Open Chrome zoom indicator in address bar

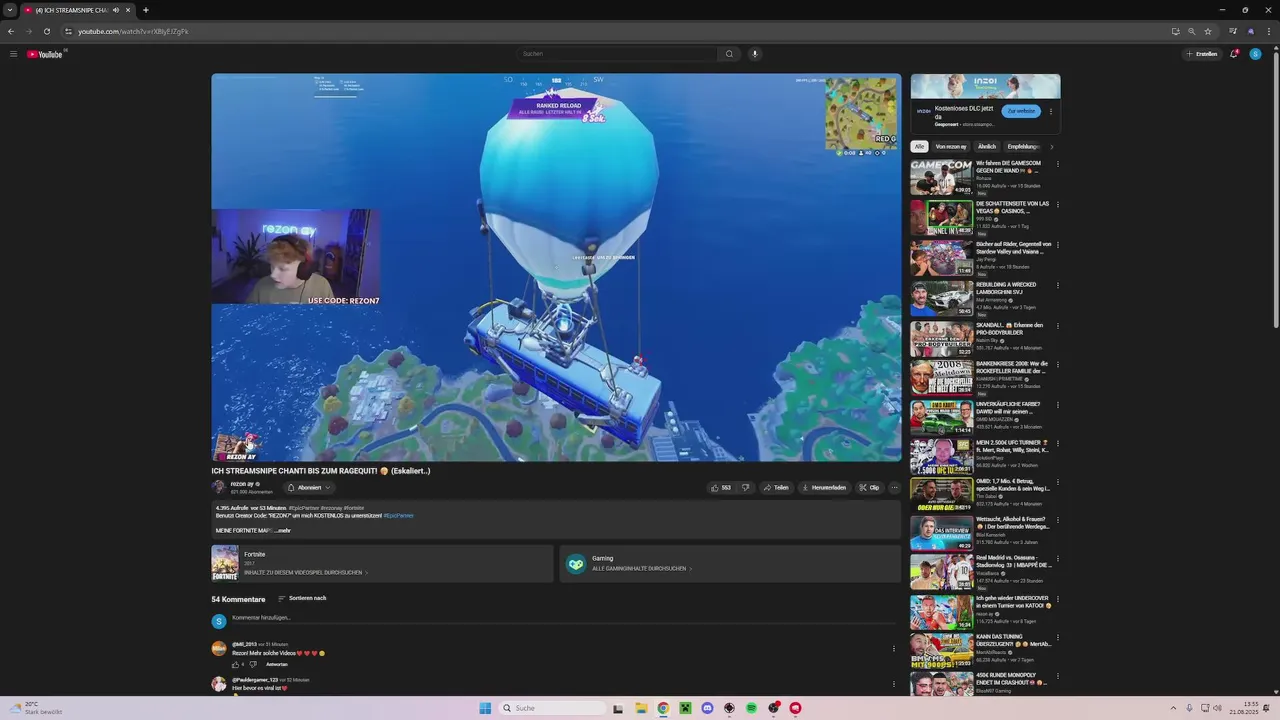click(x=1192, y=31)
